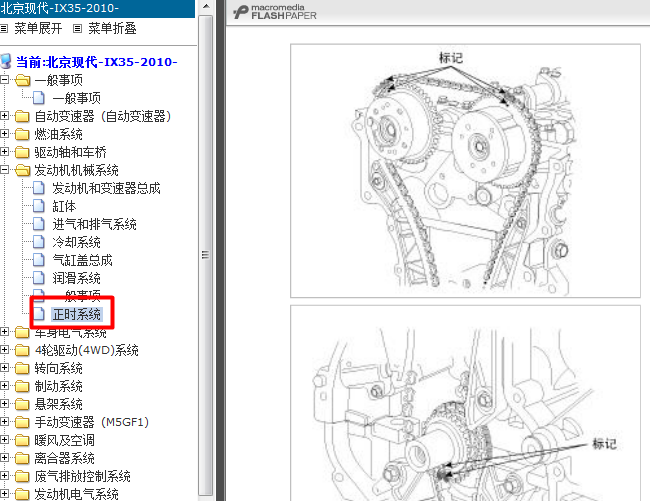Click the Macromedia FlashPaper logo
650x501 pixels.
(274, 12)
